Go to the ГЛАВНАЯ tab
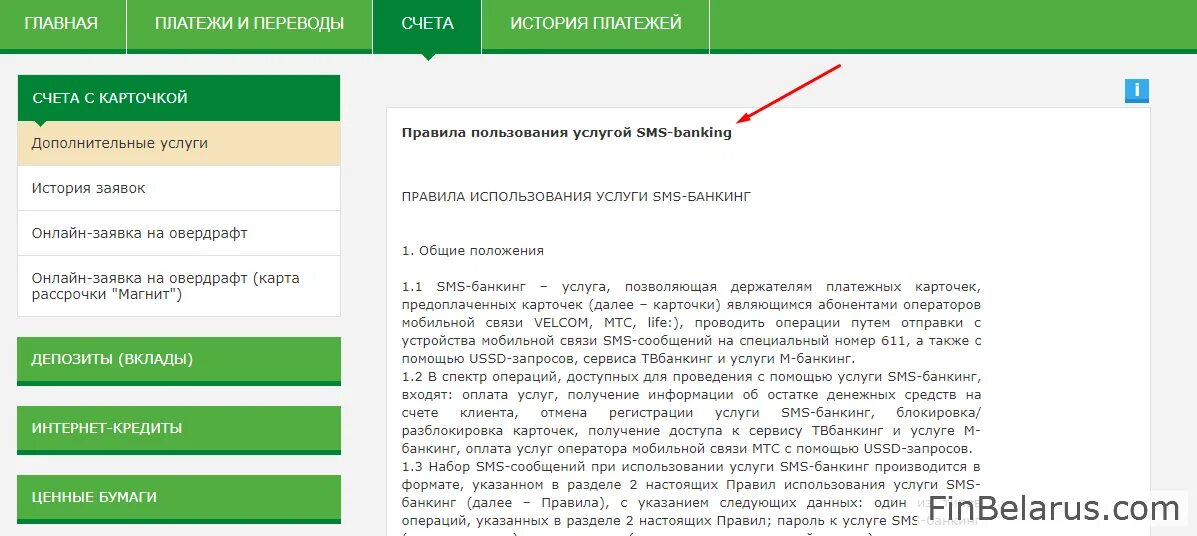1197x536 pixels. point(61,24)
